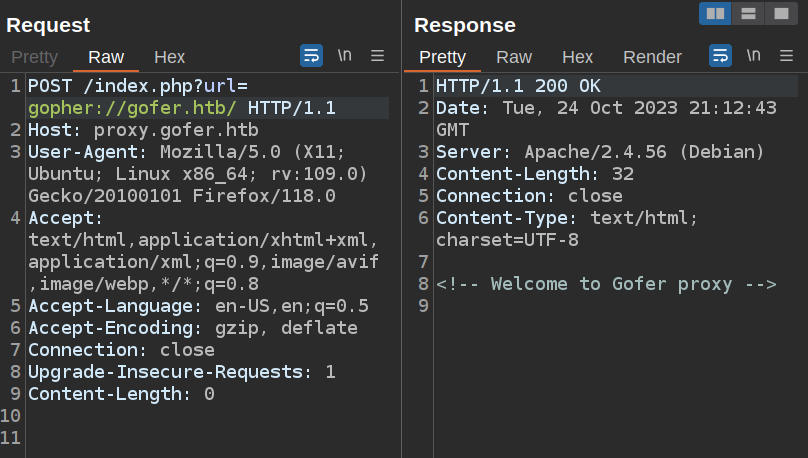
Task: Open the Hex tab in the Response panel
Action: [x=577, y=57]
